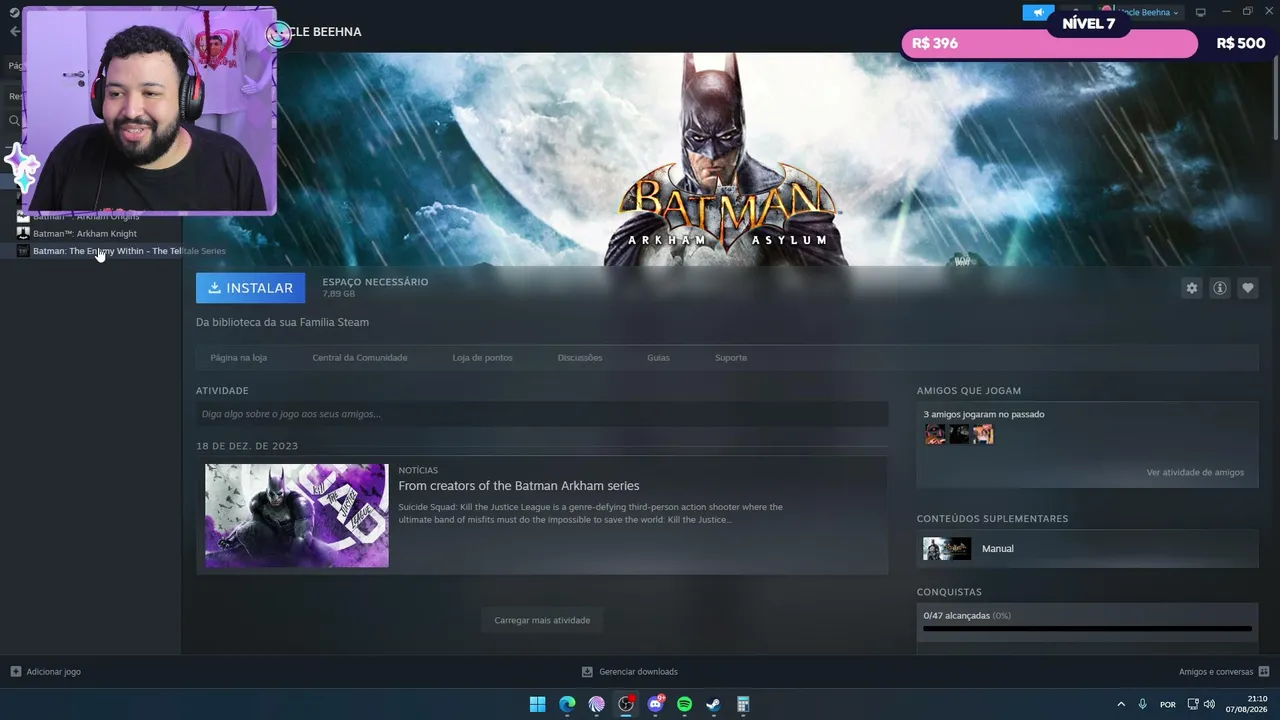Open OBS Studio from taskbar
Viewport: 1280px width, 720px height.
(x=626, y=704)
